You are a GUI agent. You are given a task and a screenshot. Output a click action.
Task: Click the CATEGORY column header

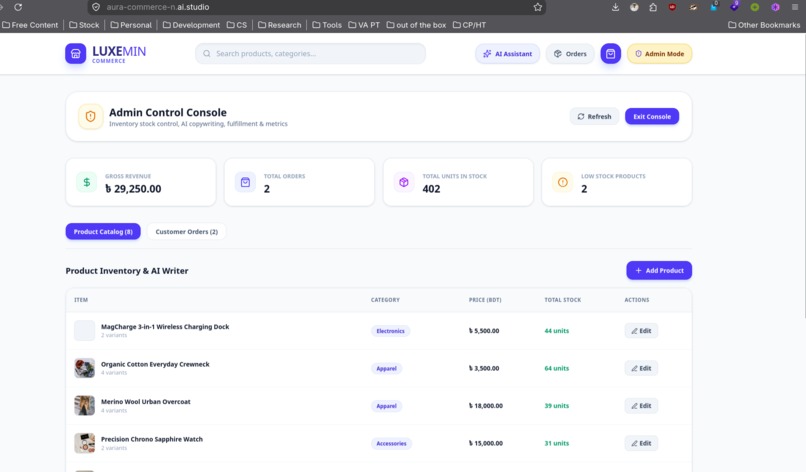click(x=385, y=300)
